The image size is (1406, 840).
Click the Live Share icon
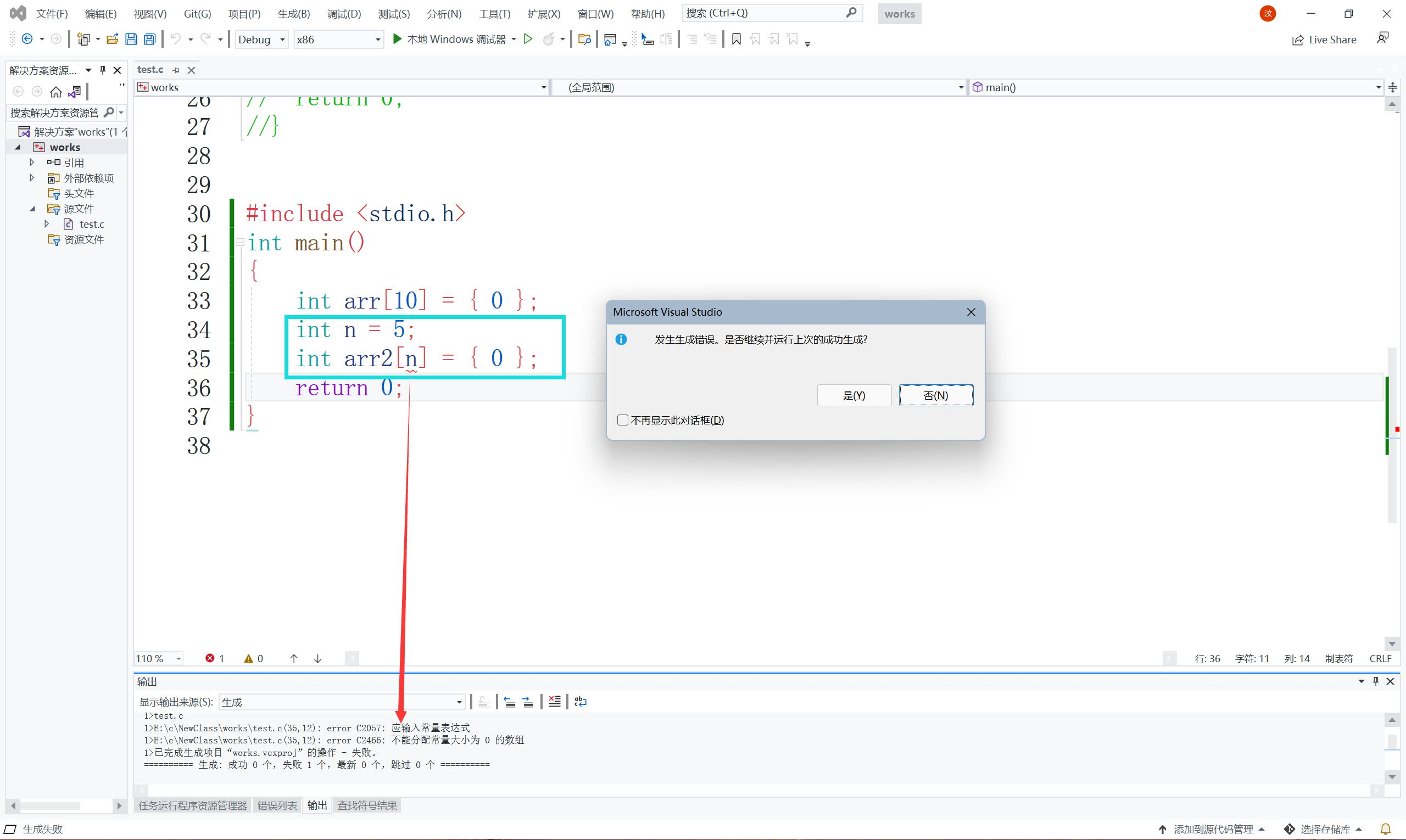tap(1325, 40)
